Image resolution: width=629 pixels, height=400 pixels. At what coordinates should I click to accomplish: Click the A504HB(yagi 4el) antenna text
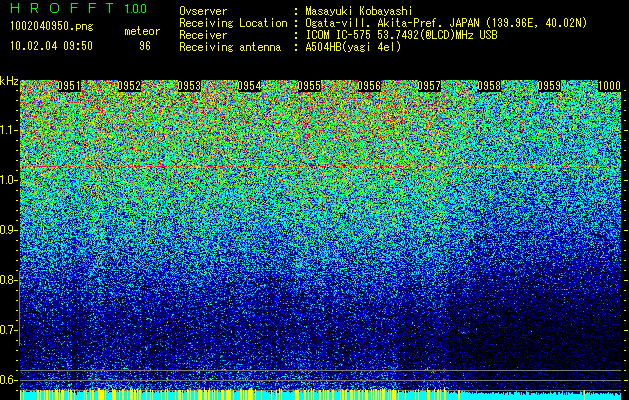tap(353, 47)
